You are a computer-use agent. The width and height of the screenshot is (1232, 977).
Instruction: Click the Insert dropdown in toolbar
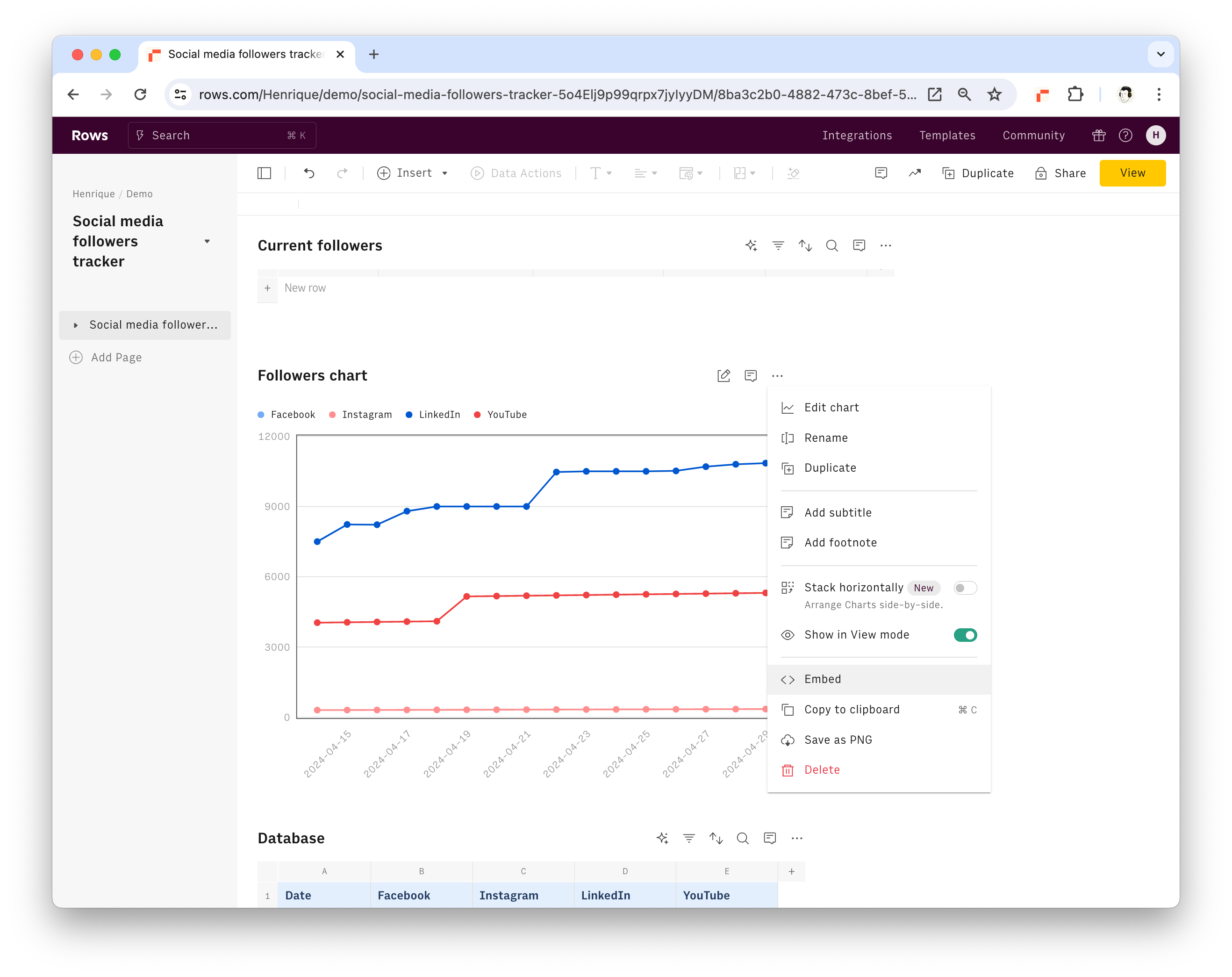[x=413, y=172]
